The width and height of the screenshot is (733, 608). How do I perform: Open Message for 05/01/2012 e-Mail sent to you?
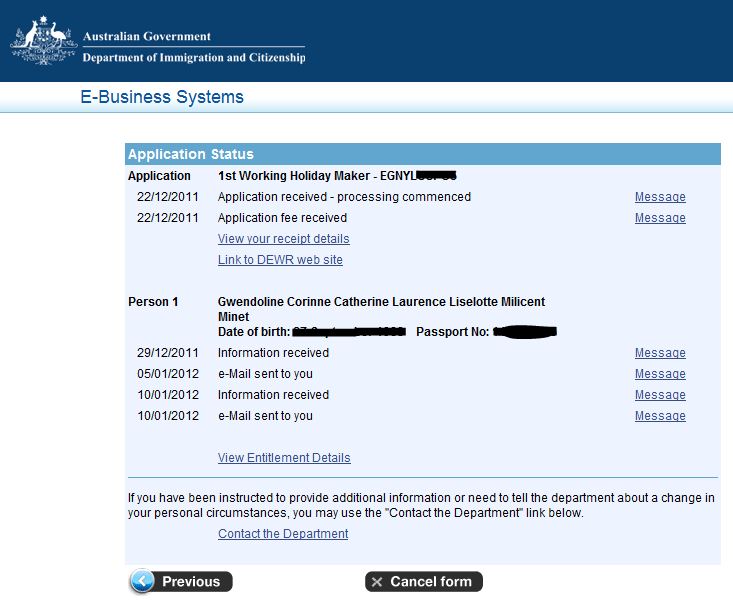[x=660, y=374]
